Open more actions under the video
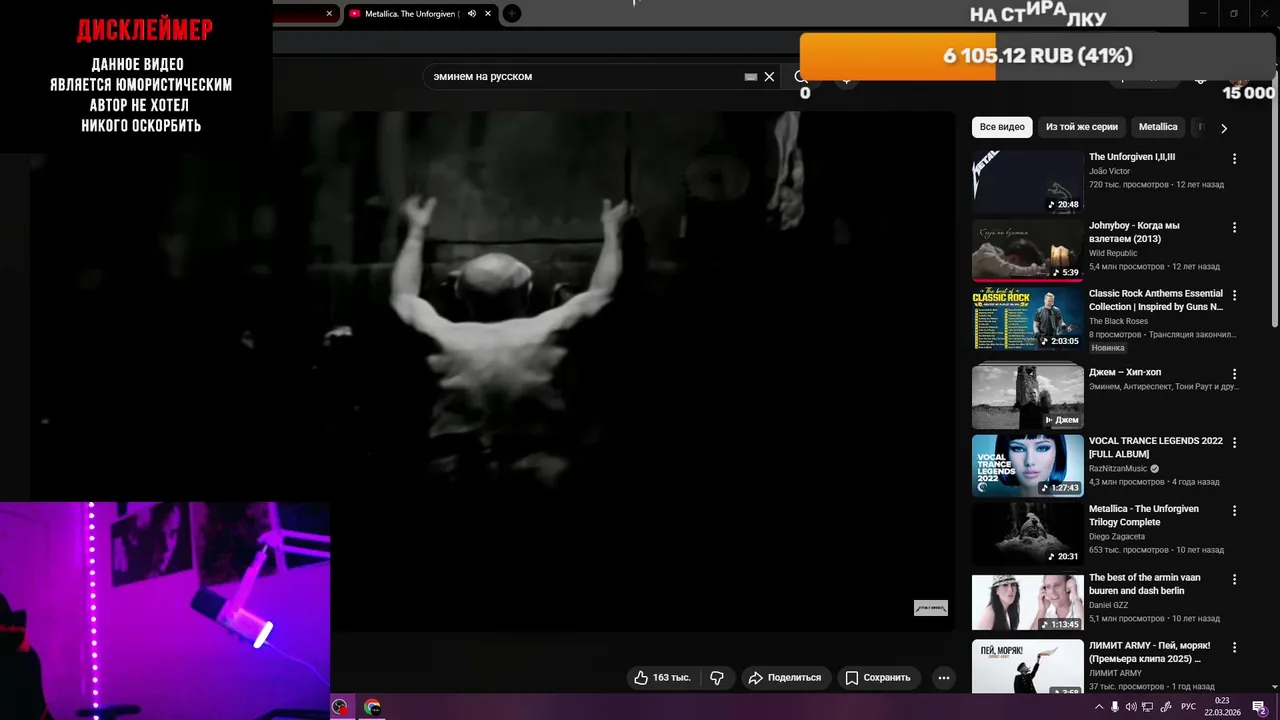 point(943,678)
